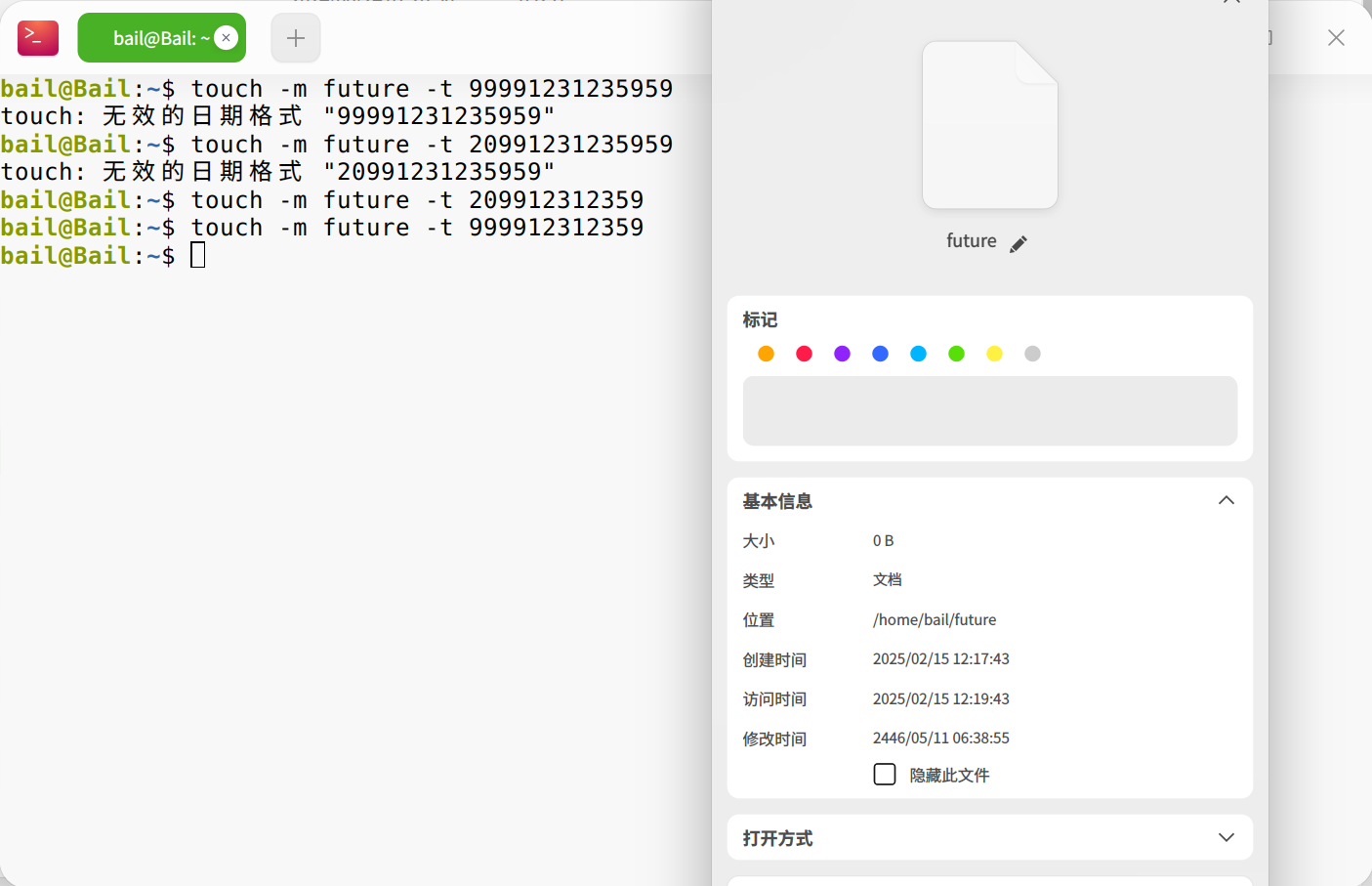Expand the 打开方式 section
The image size is (1372, 886).
1226,838
